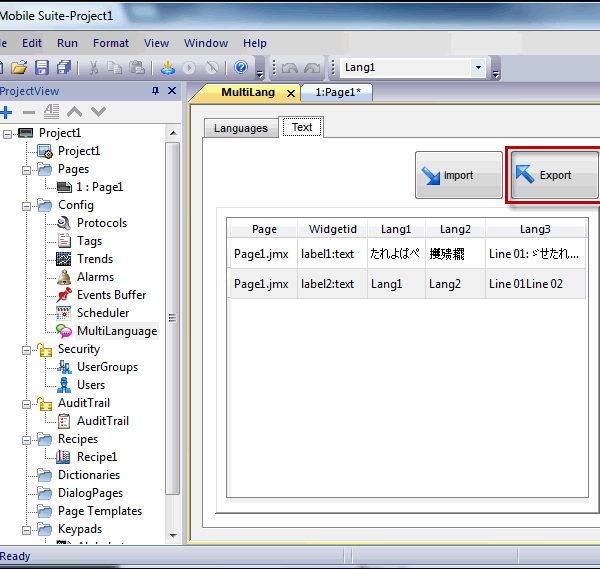The width and height of the screenshot is (600, 569).
Task: Add item with blue plus icon
Action: point(6,112)
